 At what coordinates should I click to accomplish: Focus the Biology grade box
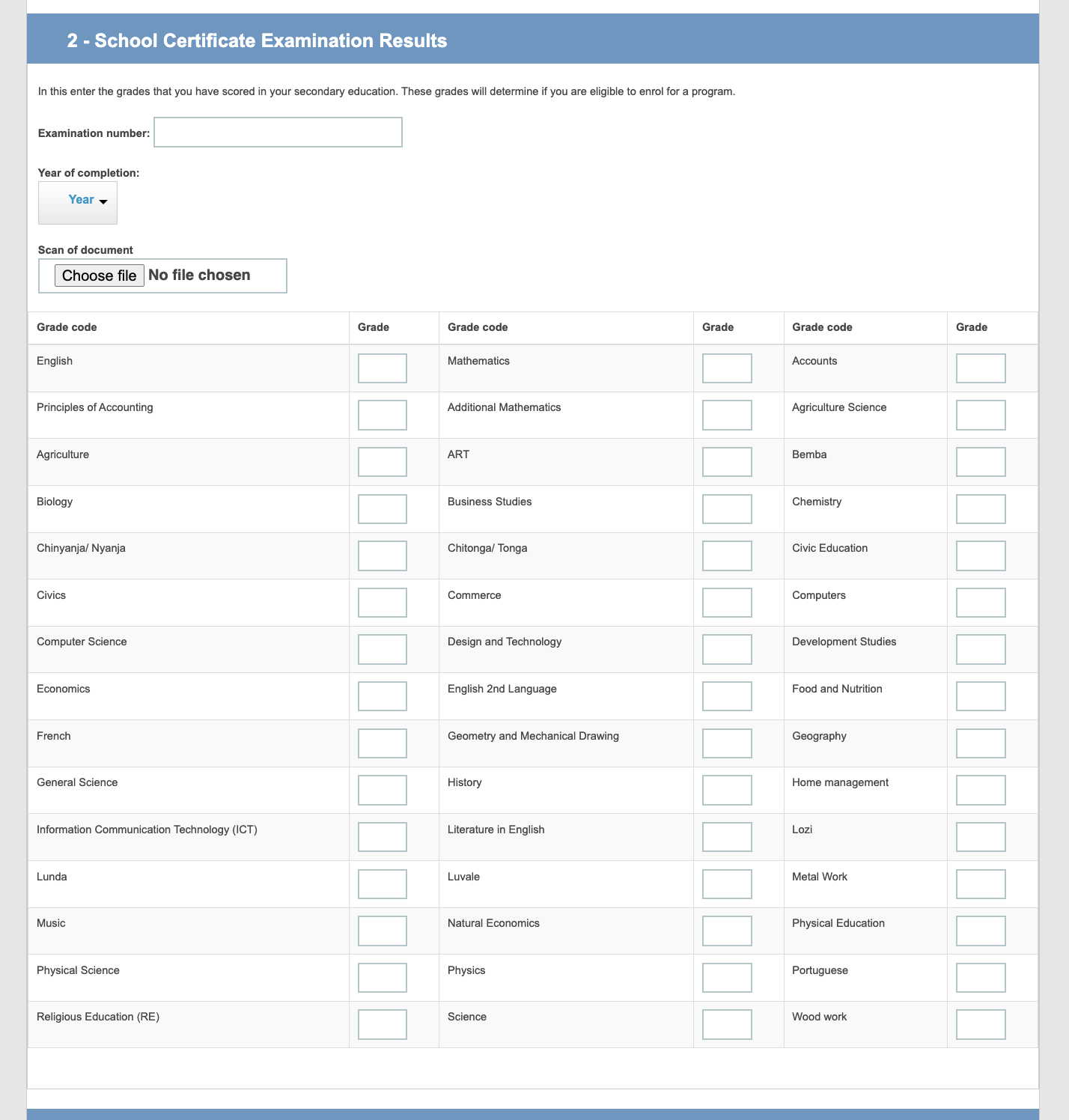pyautogui.click(x=382, y=509)
